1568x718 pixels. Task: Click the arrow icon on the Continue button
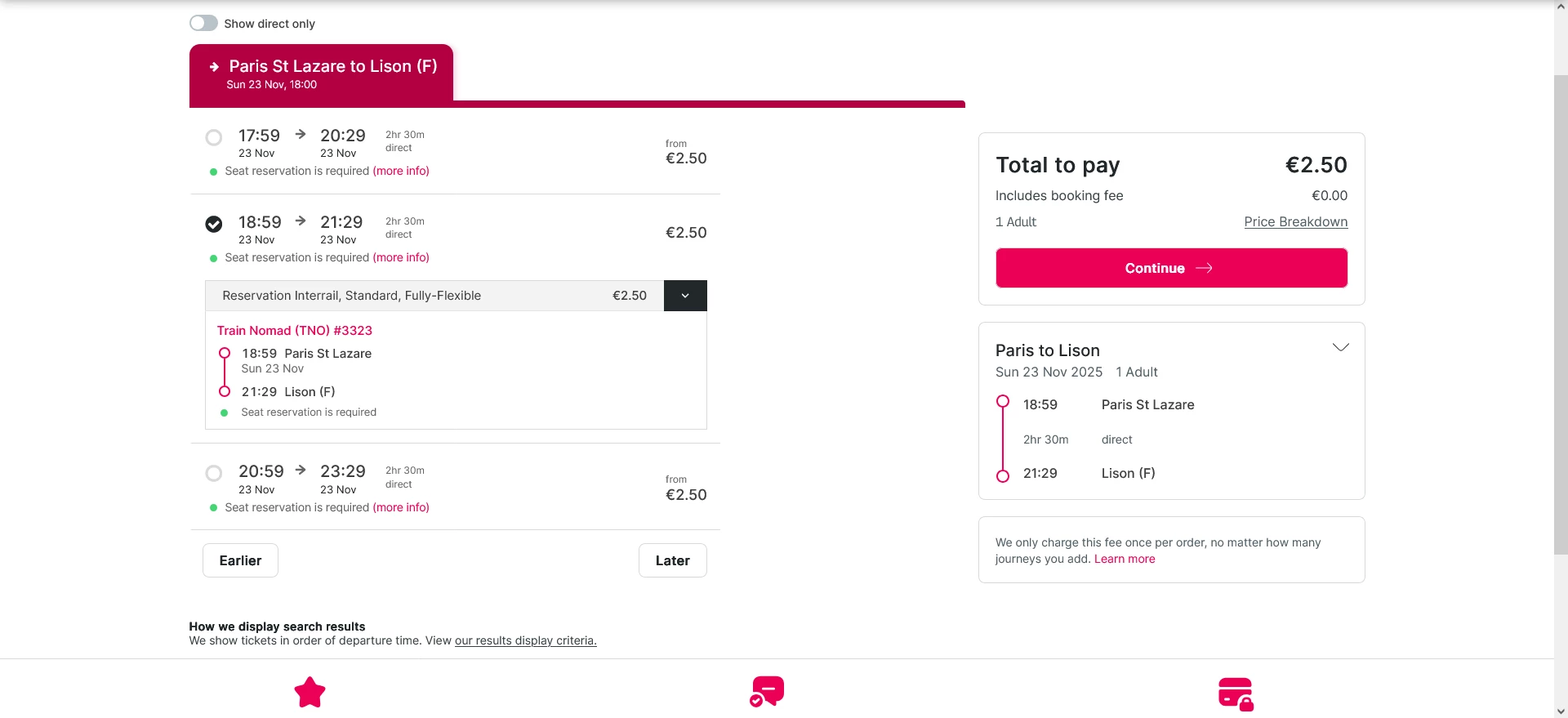1204,268
